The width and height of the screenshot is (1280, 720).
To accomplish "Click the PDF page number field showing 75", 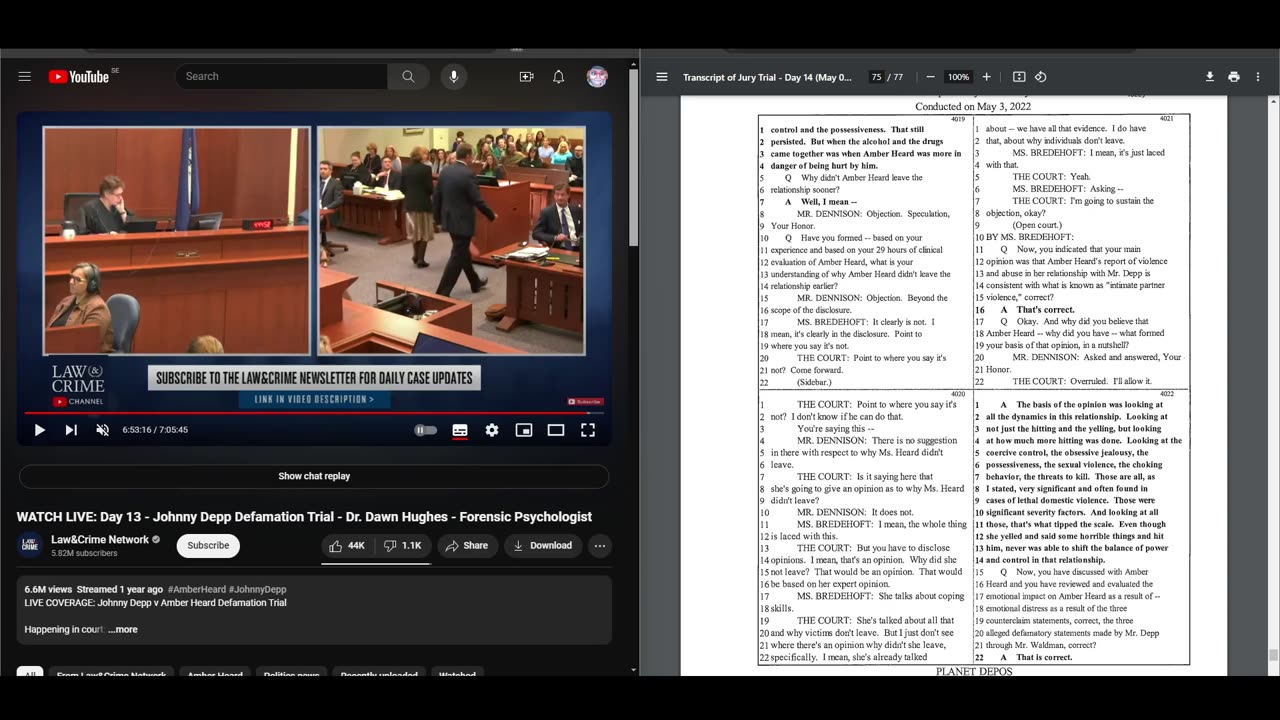I will tap(876, 77).
